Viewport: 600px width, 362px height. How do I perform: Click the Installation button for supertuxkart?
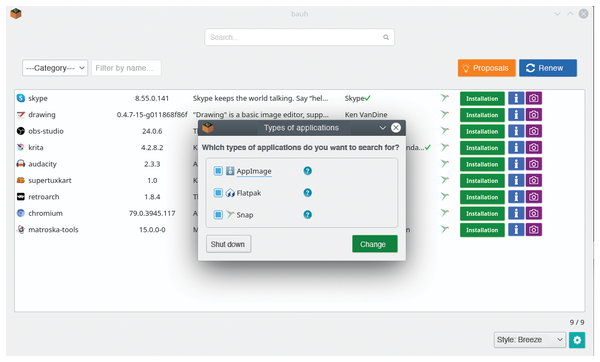[482, 181]
